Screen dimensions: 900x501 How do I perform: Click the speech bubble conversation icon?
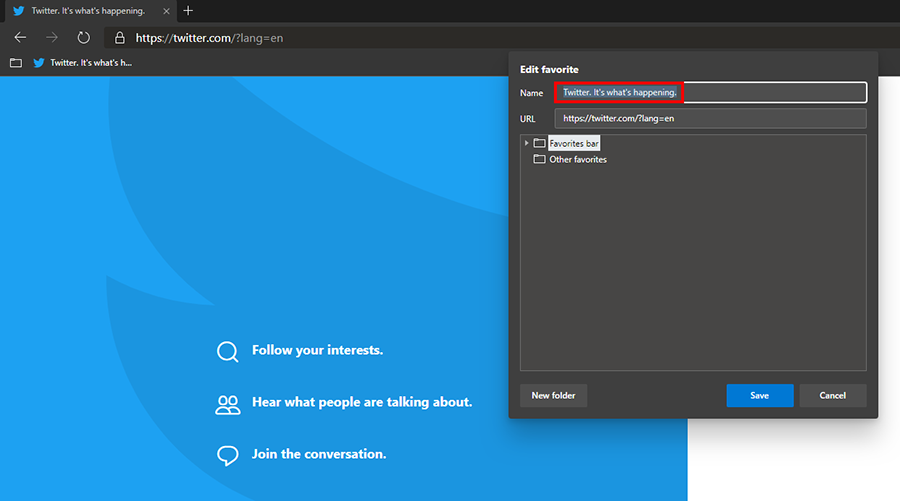point(228,456)
